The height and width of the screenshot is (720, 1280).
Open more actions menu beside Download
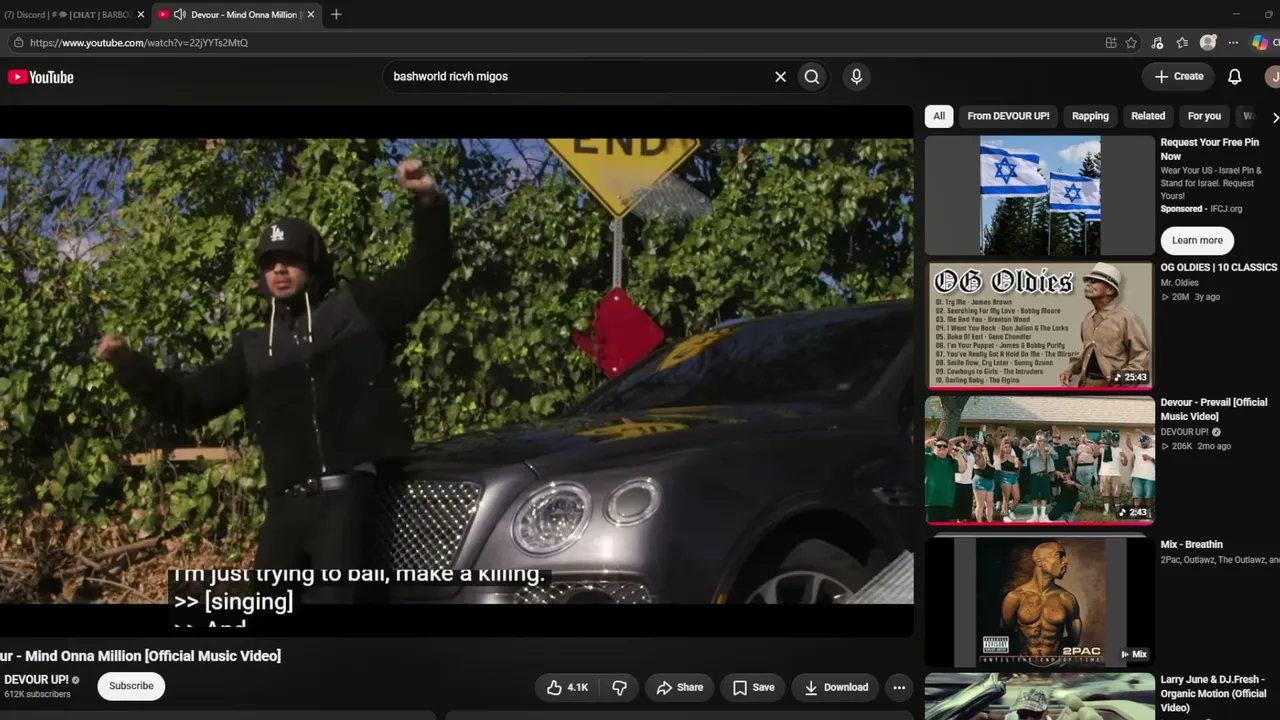point(899,687)
